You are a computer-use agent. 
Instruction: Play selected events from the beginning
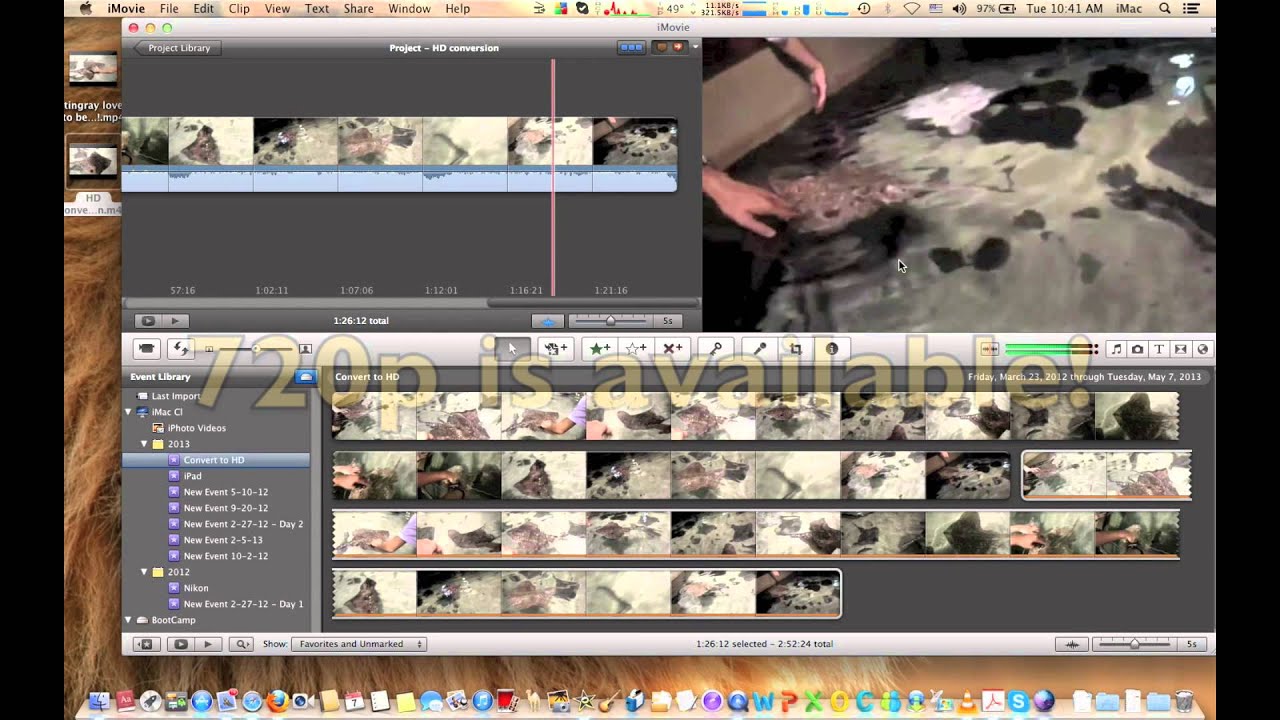[208, 644]
